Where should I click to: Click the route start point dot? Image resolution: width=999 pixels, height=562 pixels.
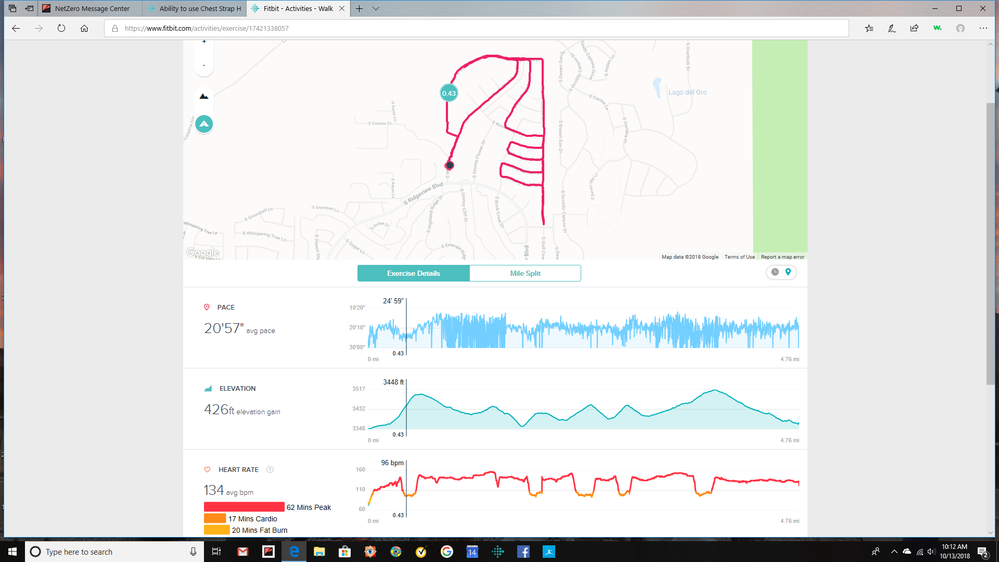tap(449, 165)
